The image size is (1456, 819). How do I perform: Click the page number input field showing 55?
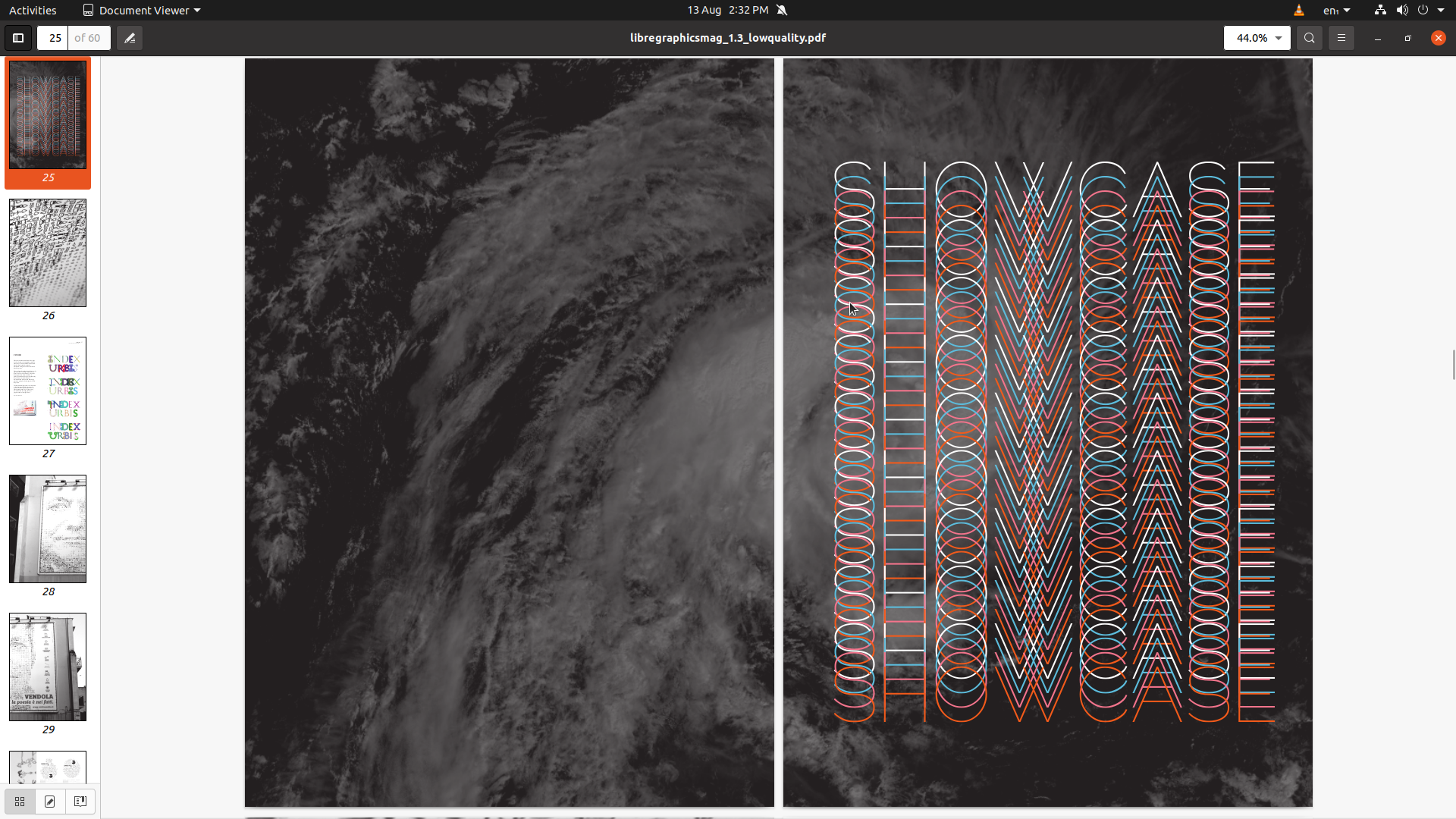tap(54, 37)
